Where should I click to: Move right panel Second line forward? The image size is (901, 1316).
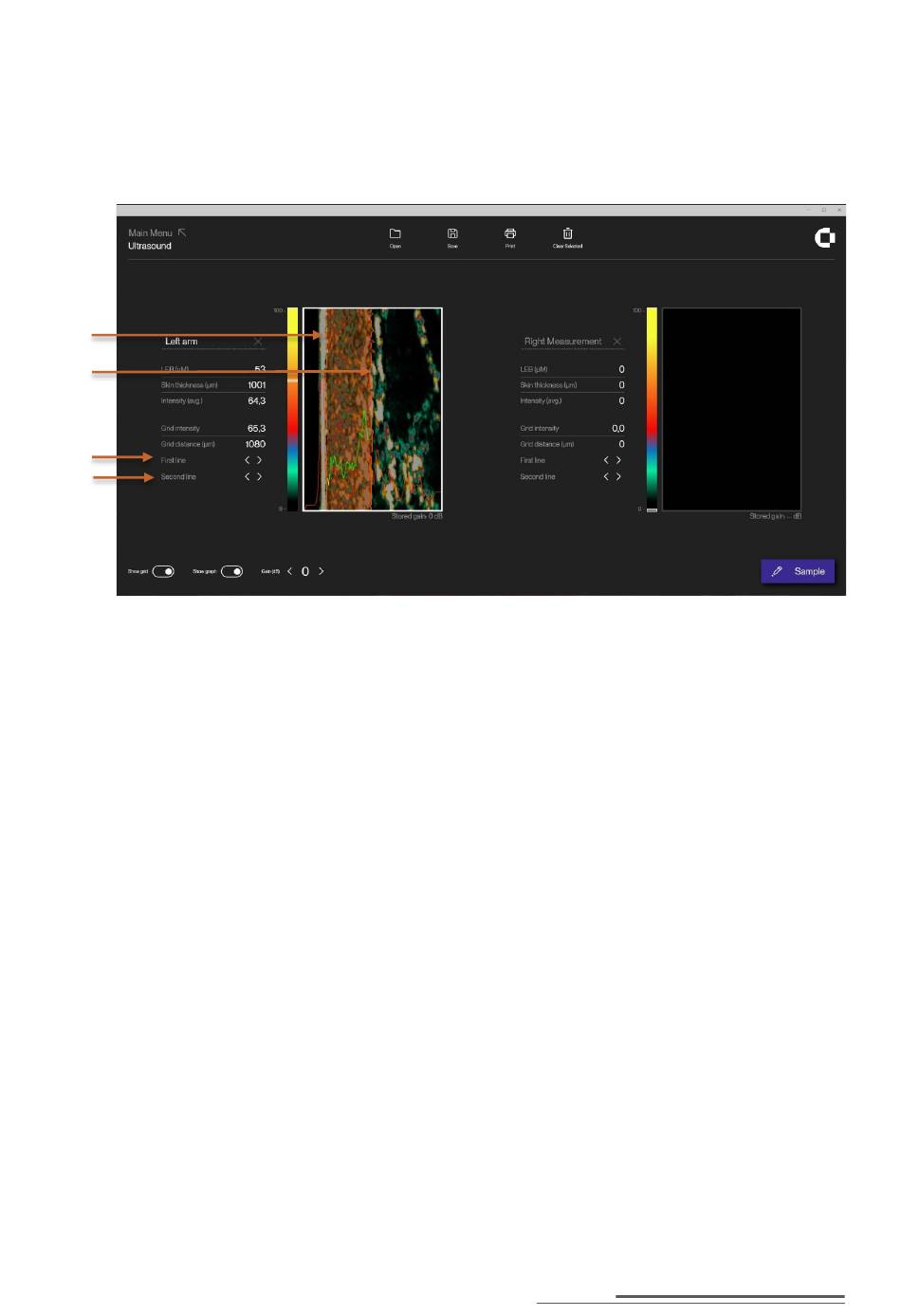click(619, 476)
